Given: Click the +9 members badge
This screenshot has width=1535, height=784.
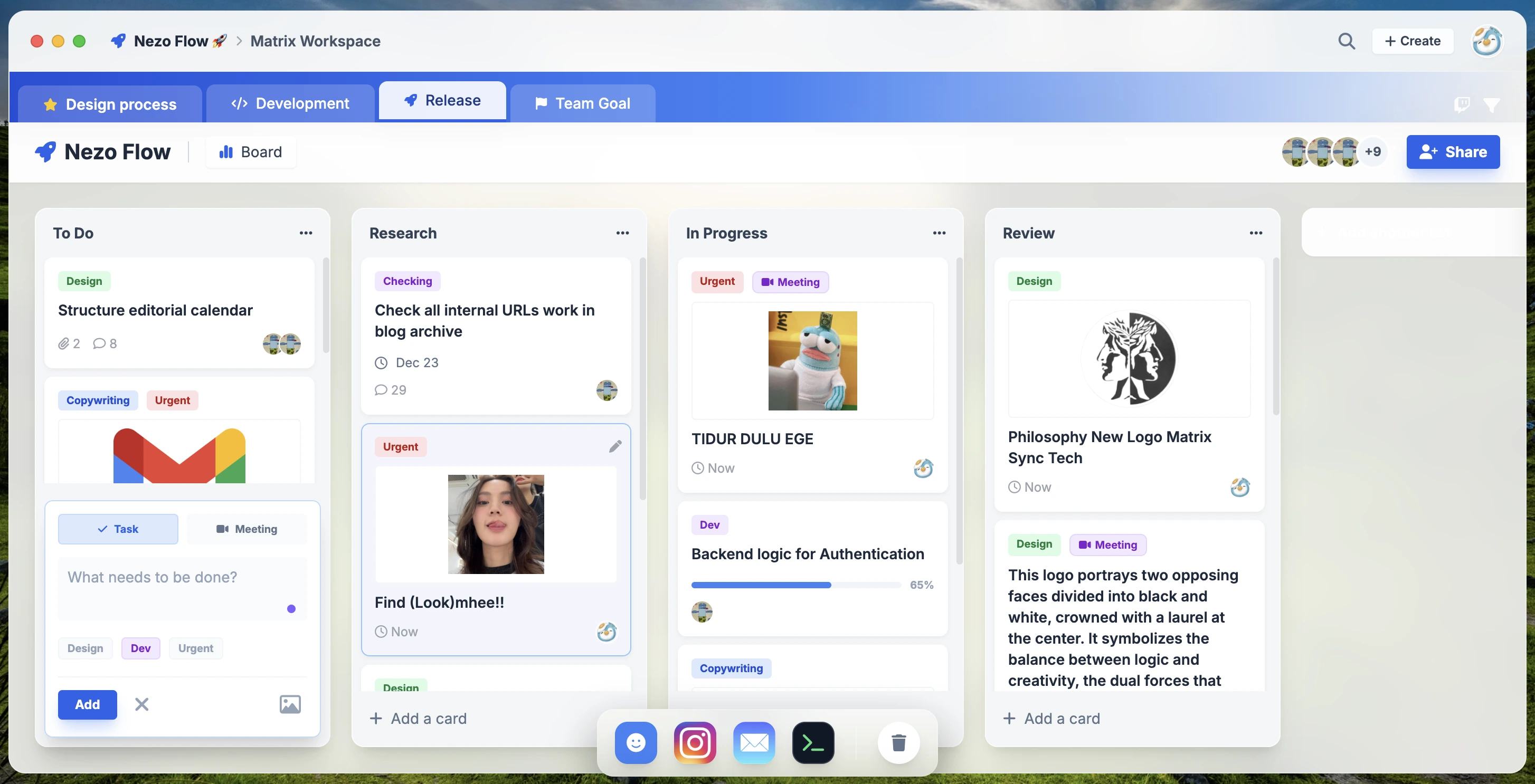Looking at the screenshot, I should (x=1372, y=151).
